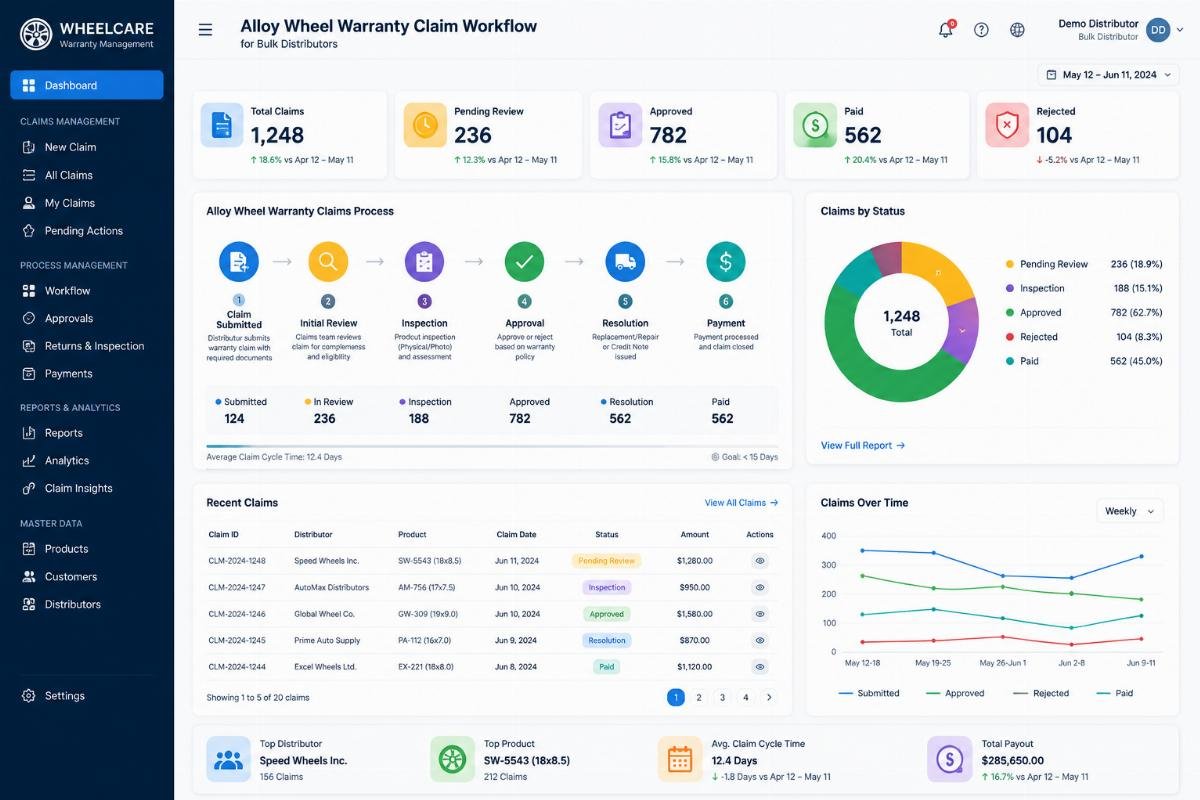The height and width of the screenshot is (800, 1200).
Task: Select page 1 pagination button
Action: pyautogui.click(x=676, y=697)
